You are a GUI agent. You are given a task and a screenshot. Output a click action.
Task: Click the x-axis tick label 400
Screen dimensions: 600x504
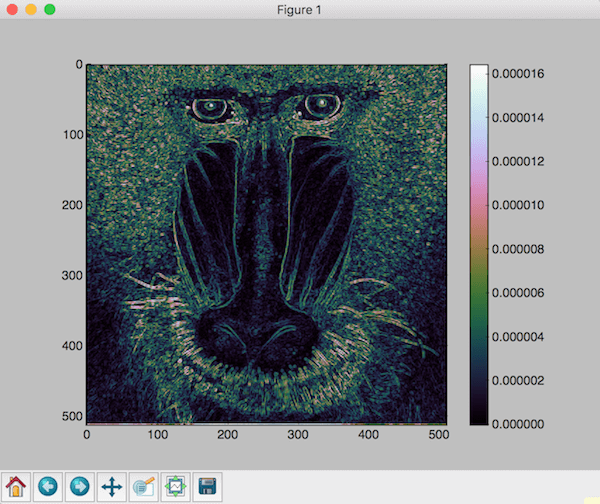[368, 435]
